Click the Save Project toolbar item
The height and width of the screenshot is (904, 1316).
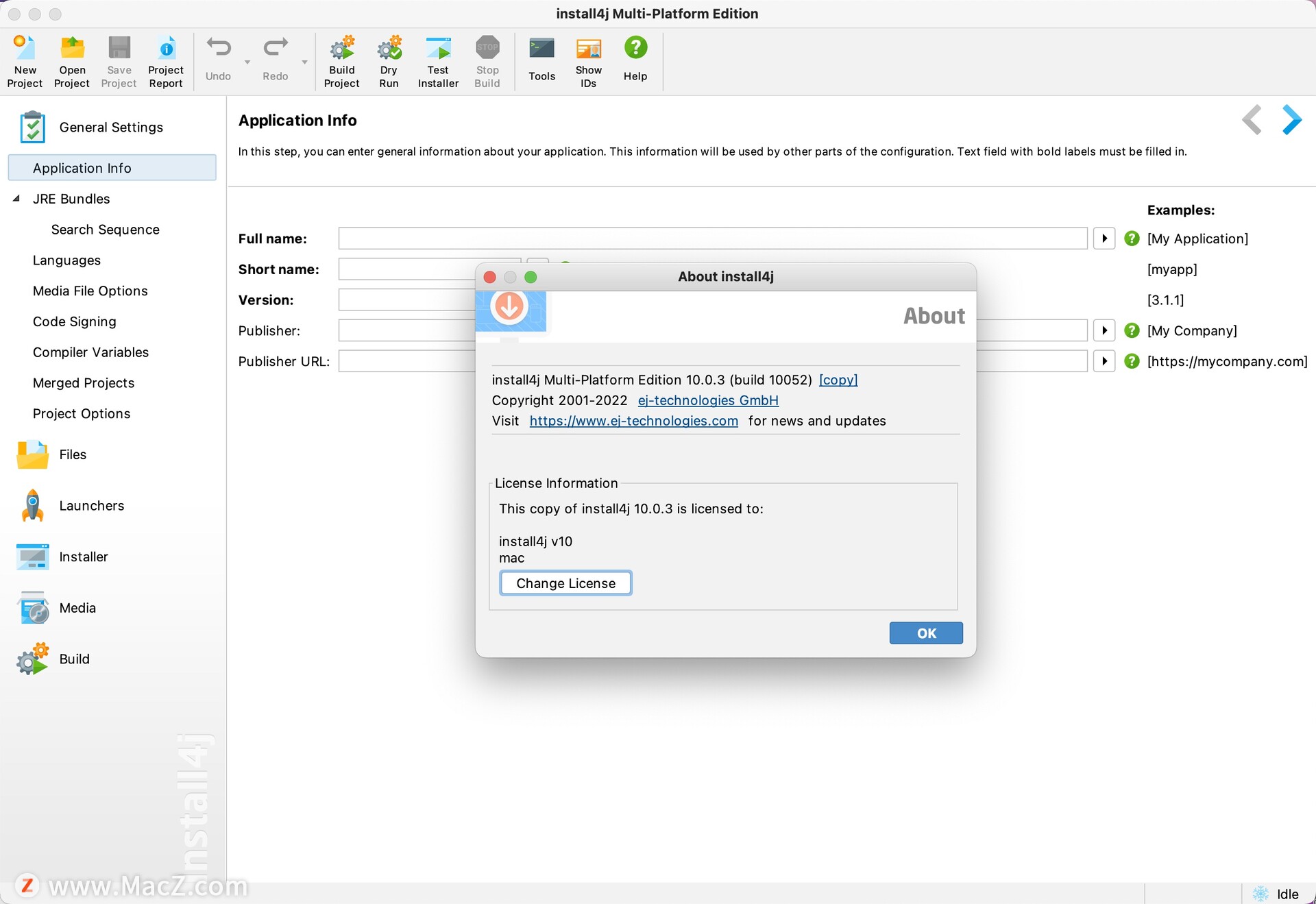pos(118,60)
